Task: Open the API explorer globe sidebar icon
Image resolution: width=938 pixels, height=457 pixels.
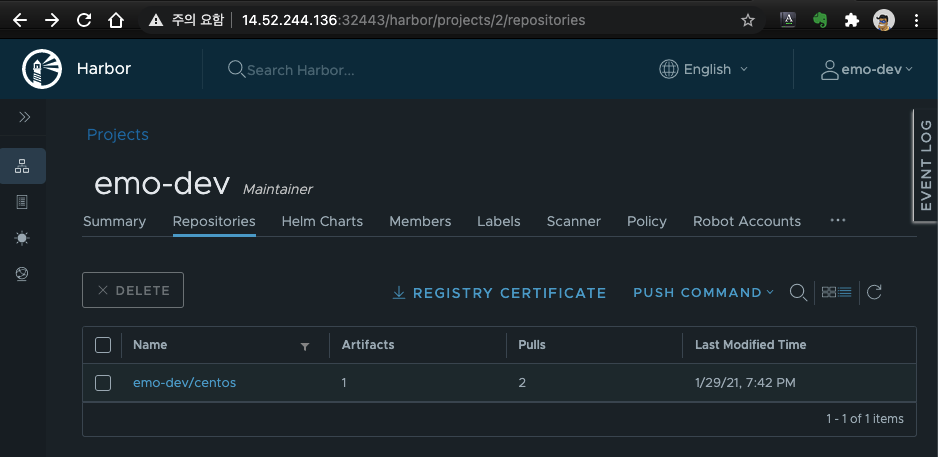Action: [22, 274]
